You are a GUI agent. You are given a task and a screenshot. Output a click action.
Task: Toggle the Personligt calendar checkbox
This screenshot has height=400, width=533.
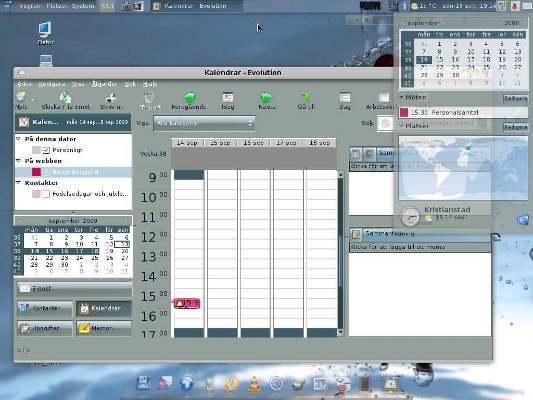[x=46, y=150]
